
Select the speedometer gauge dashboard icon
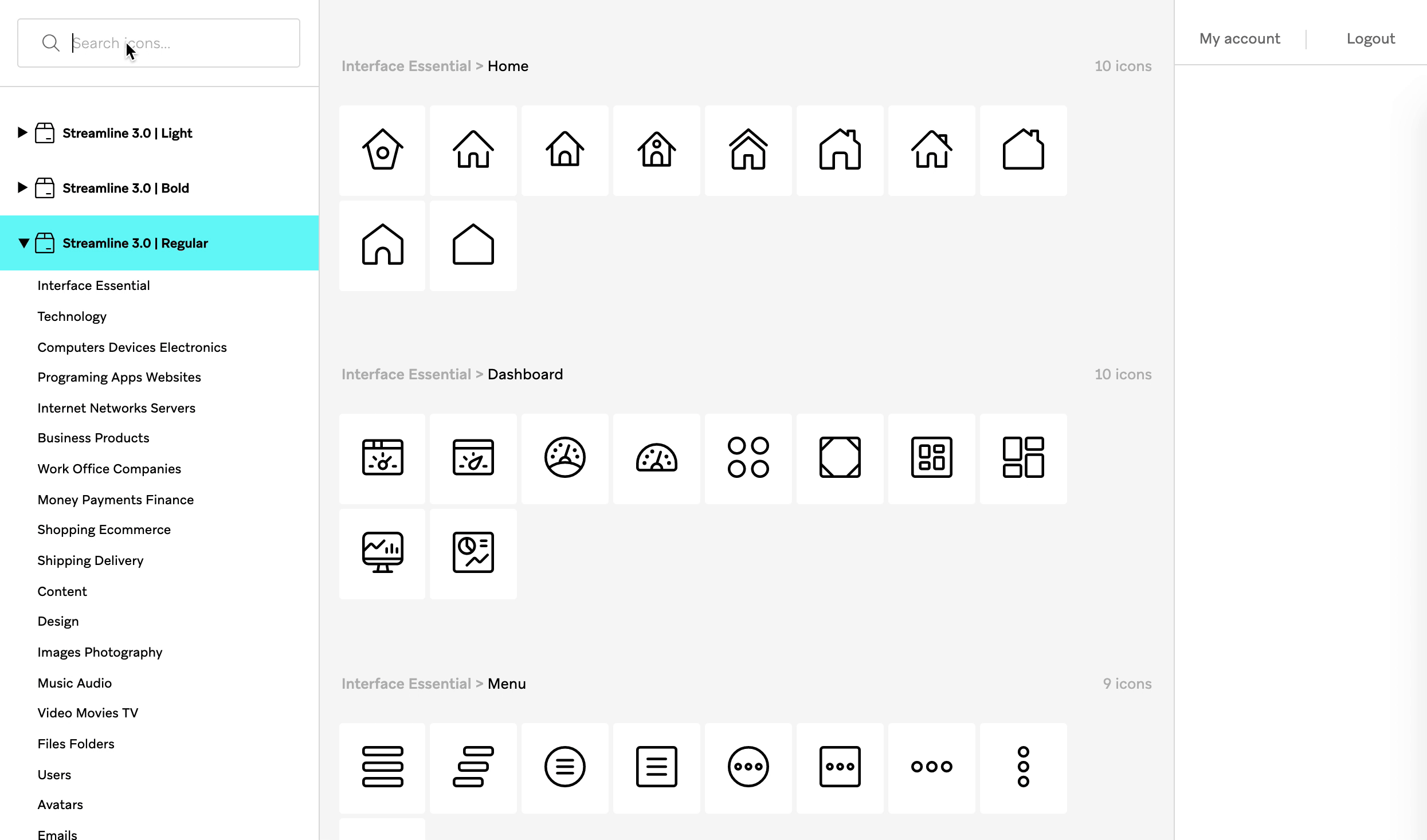point(656,458)
